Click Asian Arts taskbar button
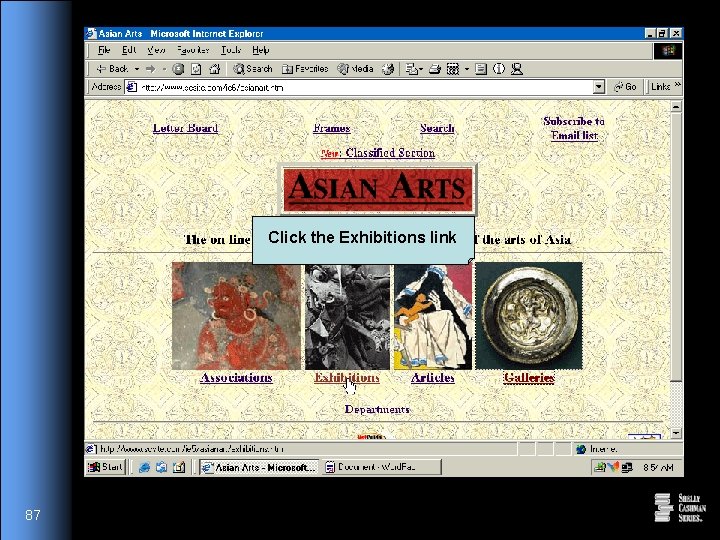This screenshot has height=540, width=720. [x=259, y=467]
